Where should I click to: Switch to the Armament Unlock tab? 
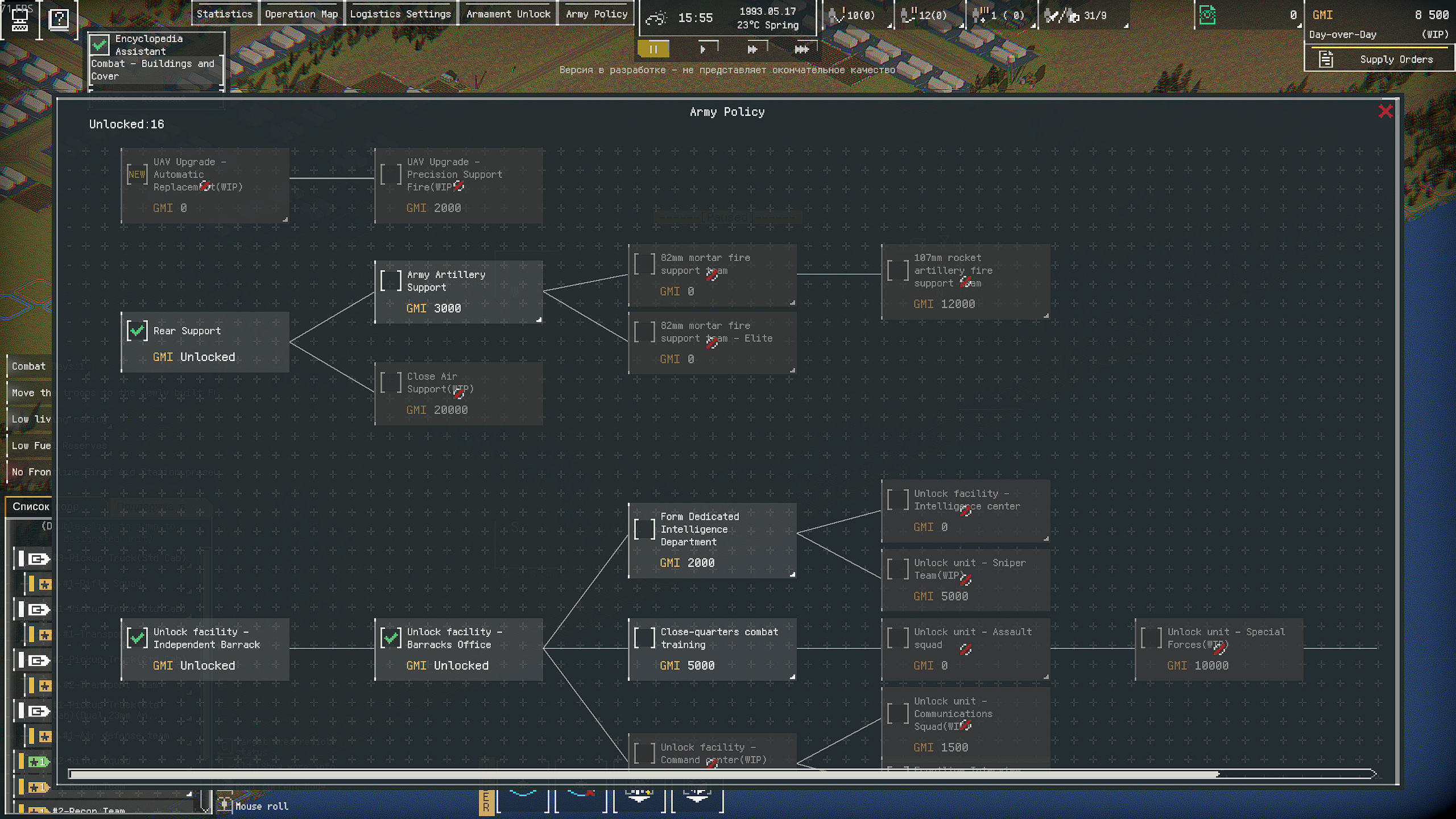[x=508, y=14]
